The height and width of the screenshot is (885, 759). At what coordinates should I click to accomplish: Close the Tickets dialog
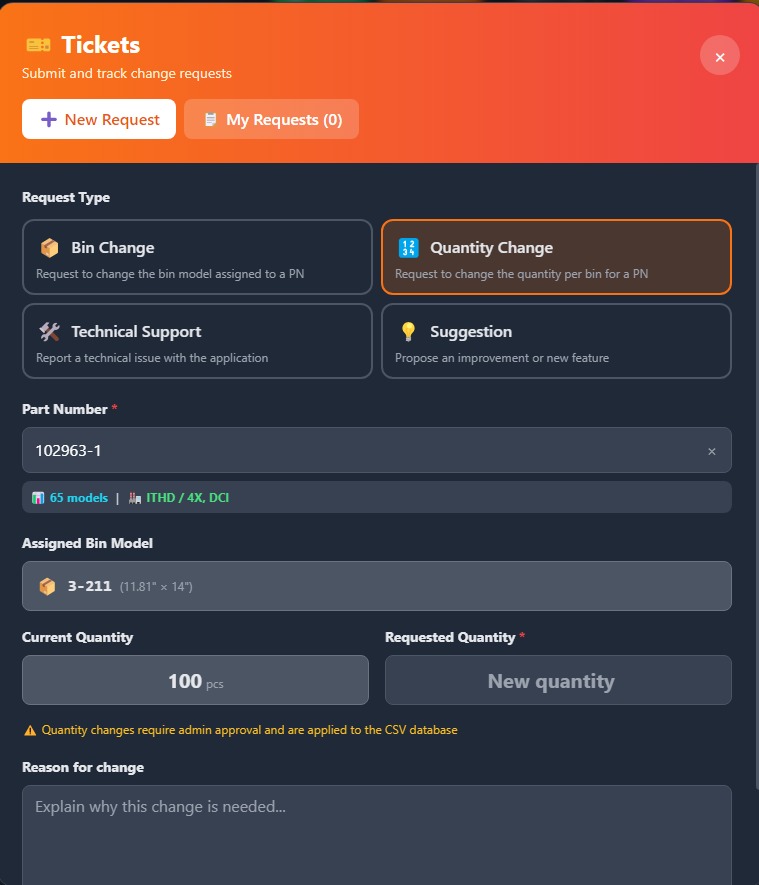click(720, 56)
